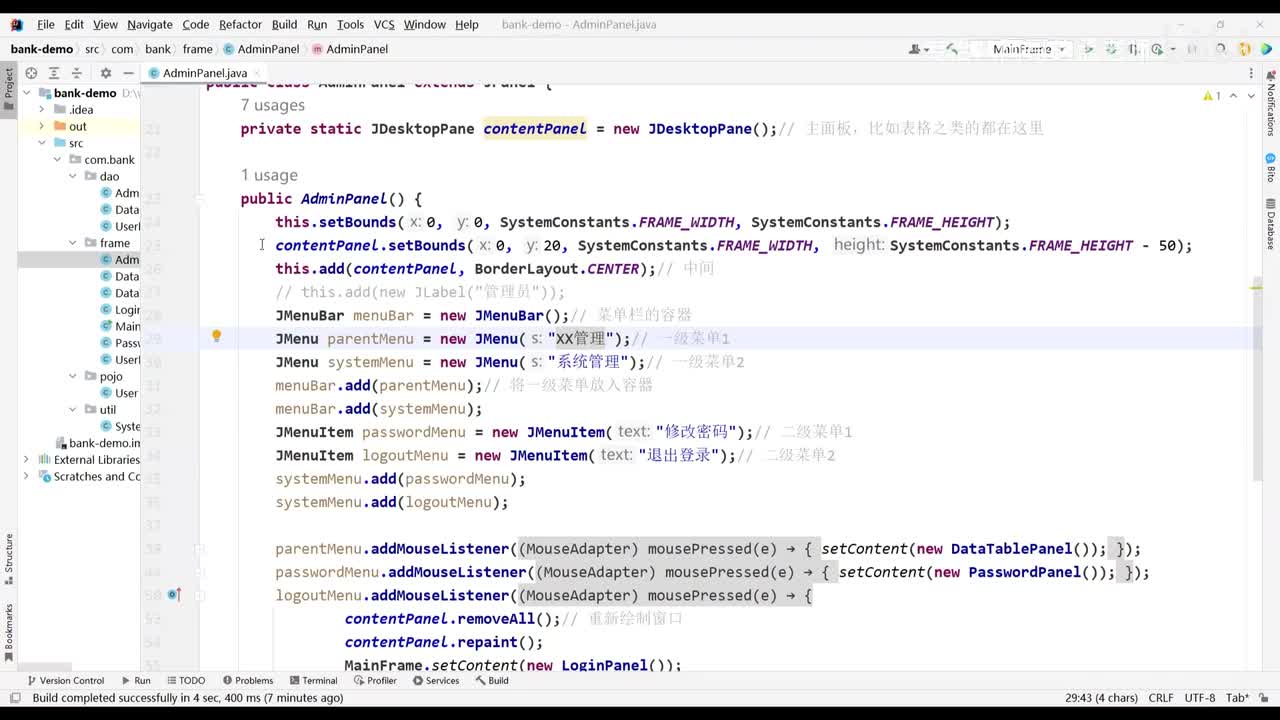Screen dimensions: 1280x720
Task: Click the frame breadcrumb in navigation bar
Action: click(x=197, y=49)
